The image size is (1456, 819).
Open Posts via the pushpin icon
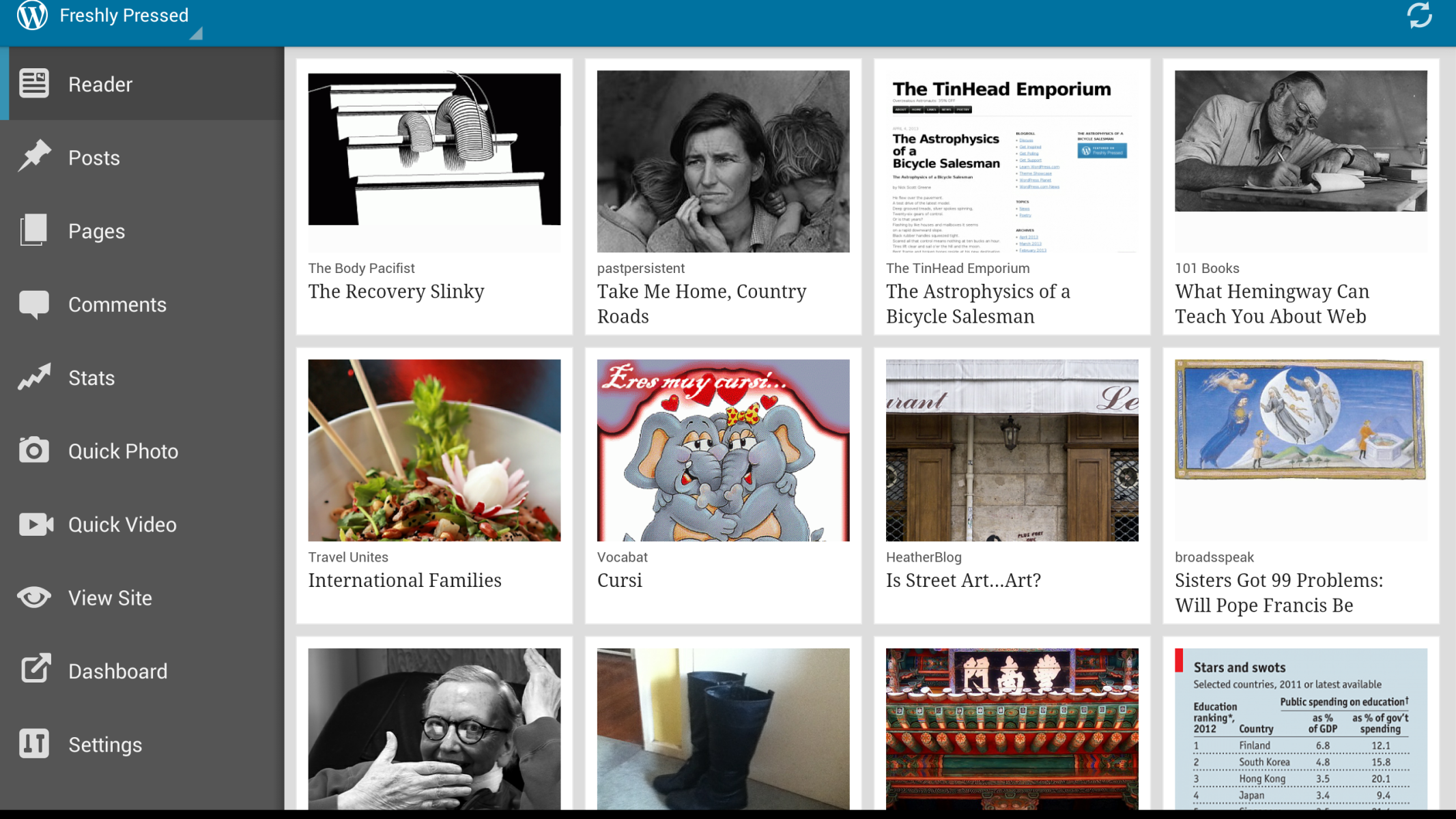pyautogui.click(x=34, y=157)
